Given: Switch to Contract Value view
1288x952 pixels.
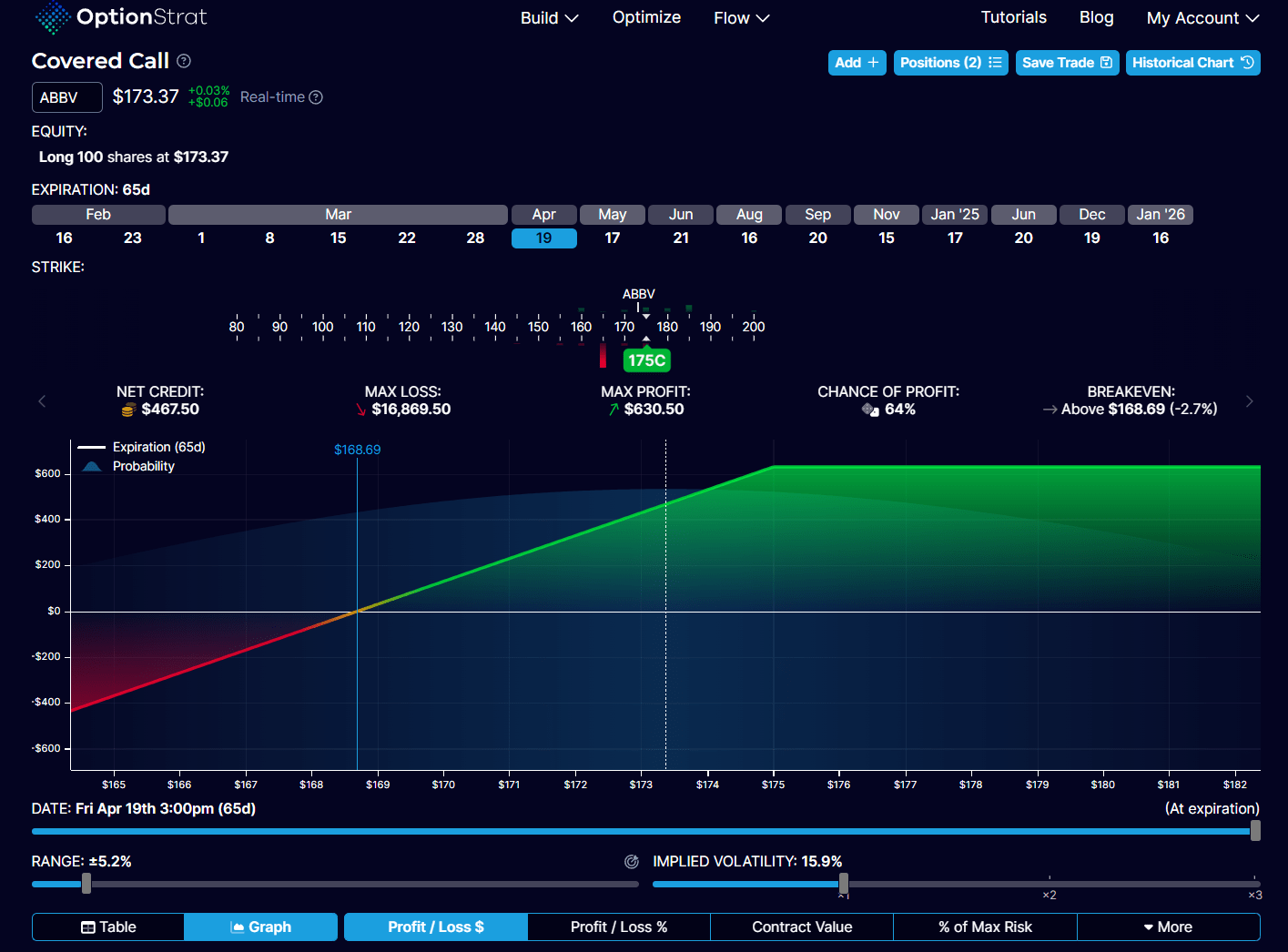Looking at the screenshot, I should (802, 927).
